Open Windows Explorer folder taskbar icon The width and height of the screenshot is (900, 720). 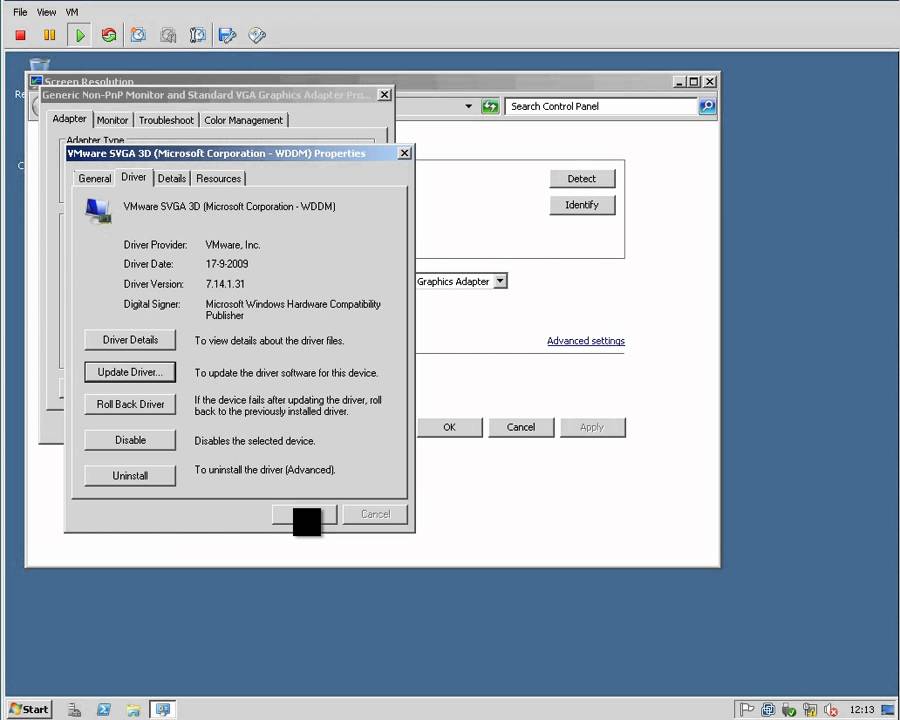click(x=133, y=710)
